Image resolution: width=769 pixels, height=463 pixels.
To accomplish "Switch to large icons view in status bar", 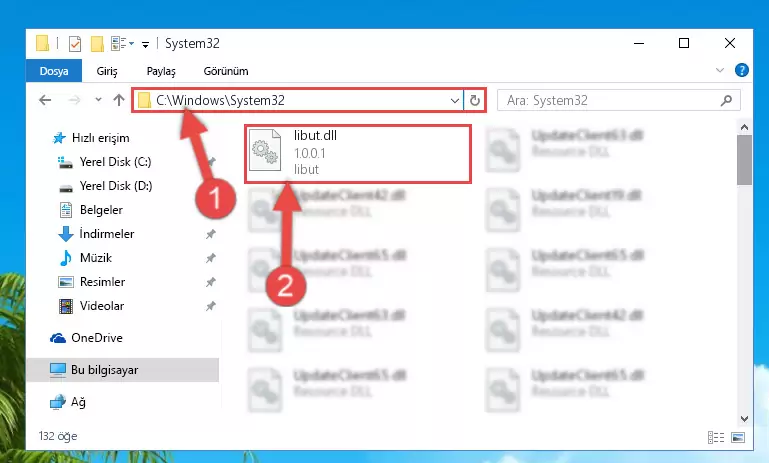I will click(x=738, y=437).
